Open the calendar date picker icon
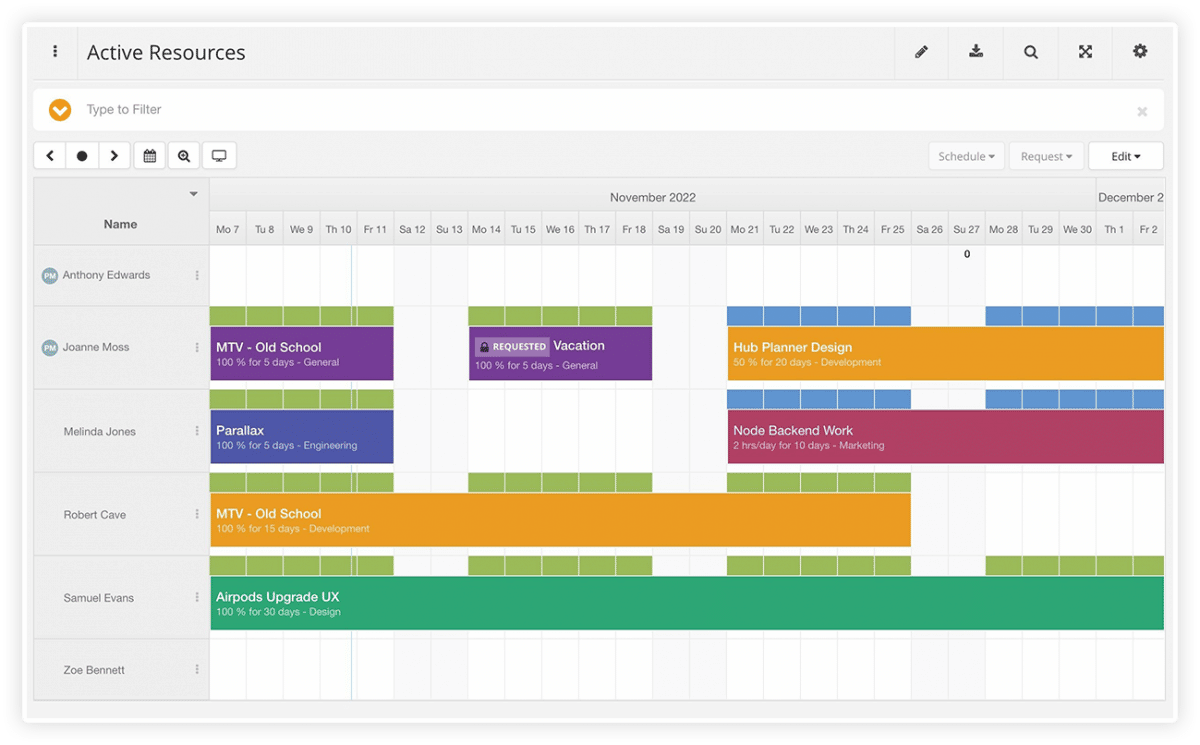This screenshot has height=745, width=1200. pos(150,156)
